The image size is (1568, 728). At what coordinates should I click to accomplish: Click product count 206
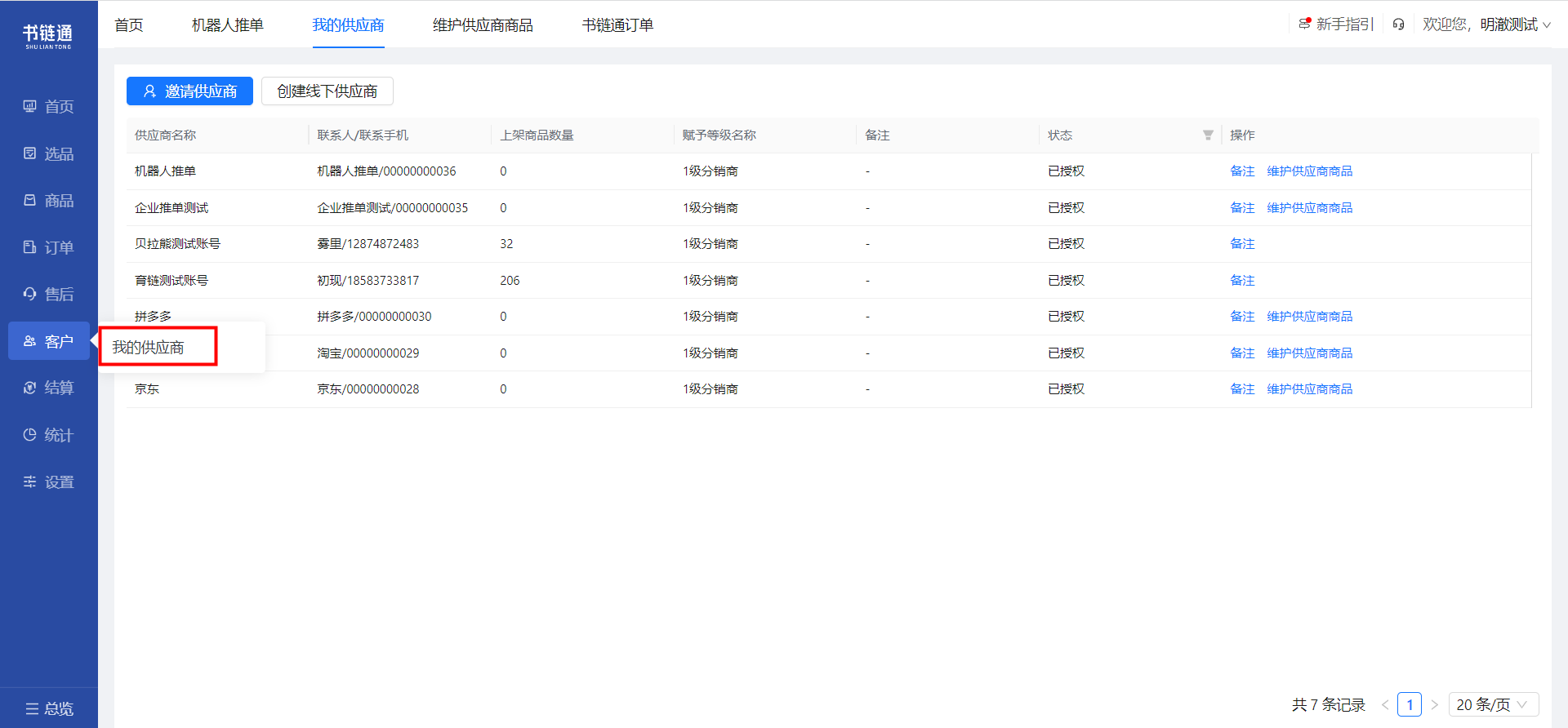(x=510, y=281)
